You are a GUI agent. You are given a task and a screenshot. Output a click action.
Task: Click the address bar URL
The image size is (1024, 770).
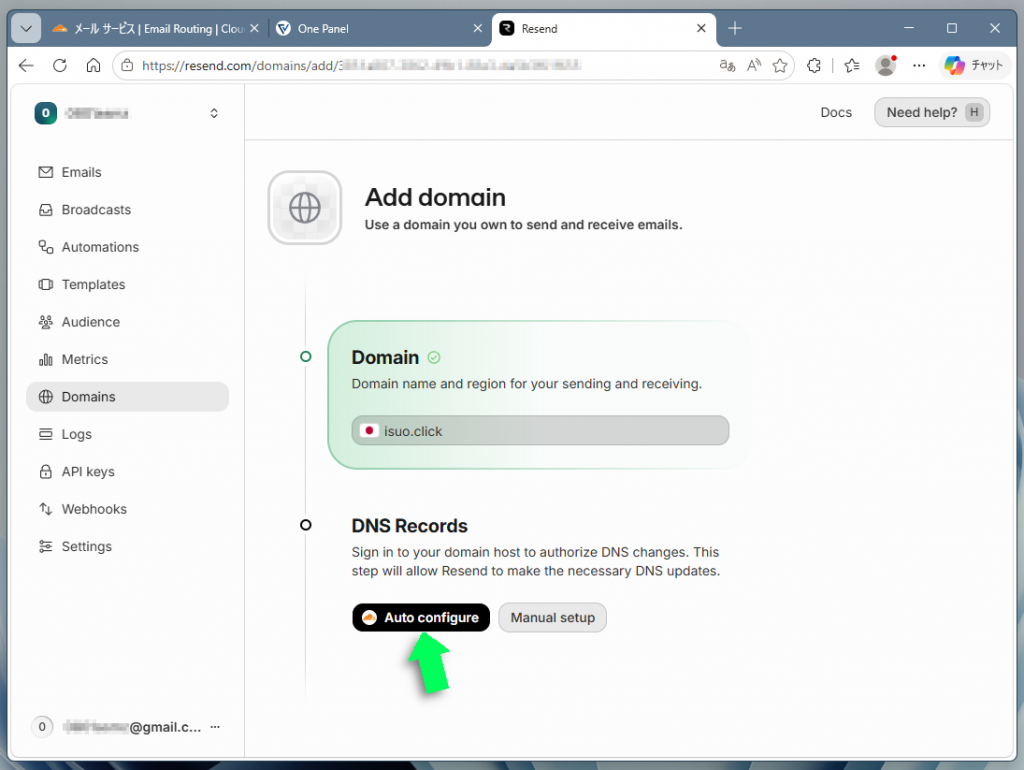361,65
